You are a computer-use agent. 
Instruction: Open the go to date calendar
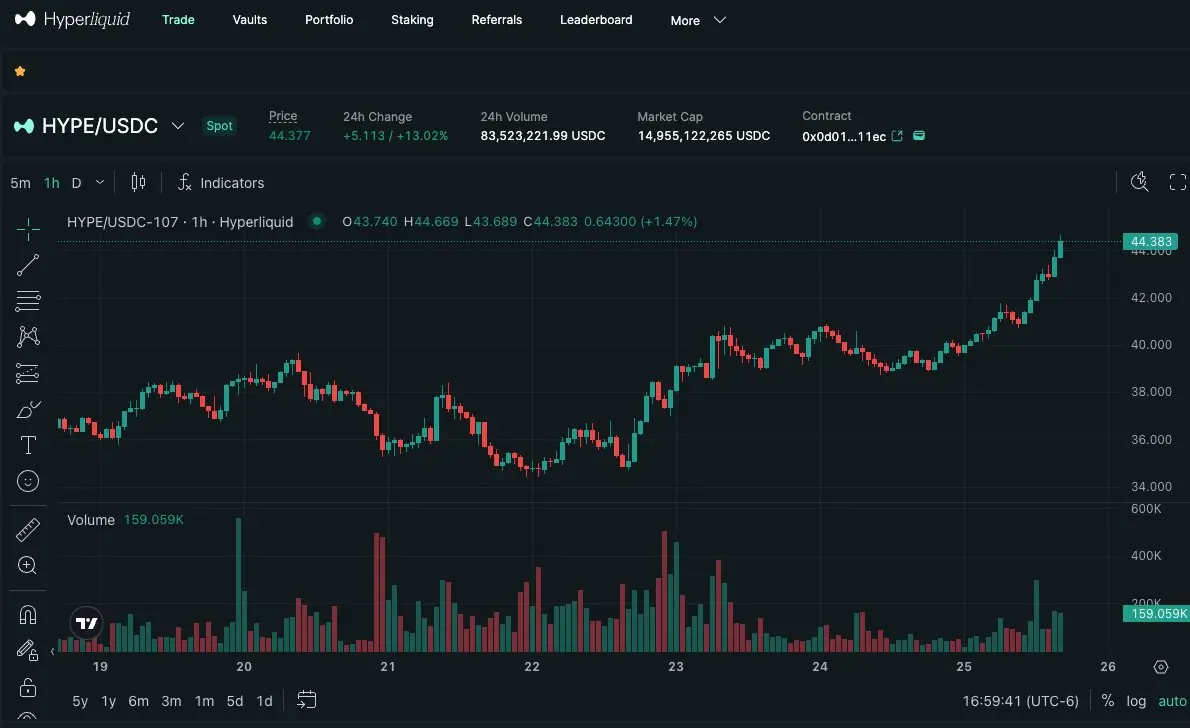[307, 700]
